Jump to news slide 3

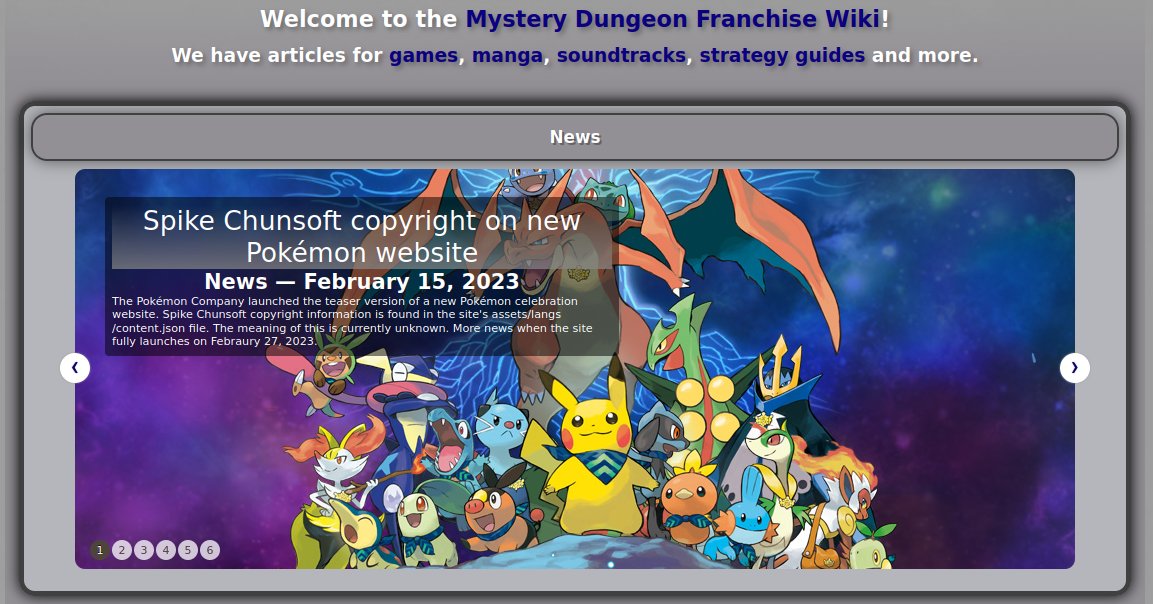(x=144, y=550)
